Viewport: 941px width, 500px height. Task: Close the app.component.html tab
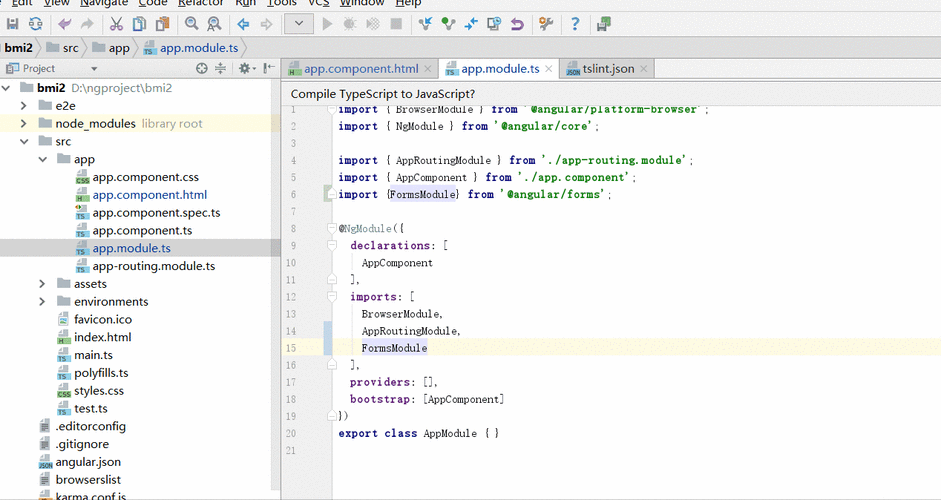coord(428,69)
